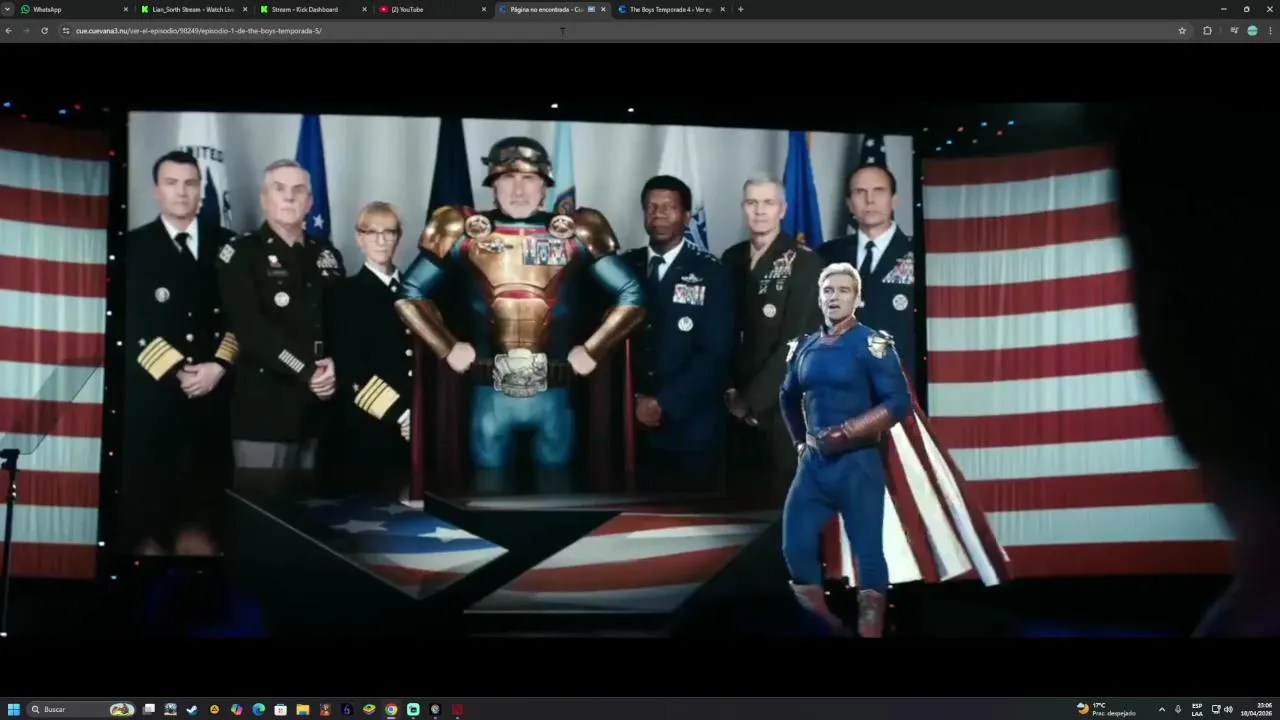Open the weather widget showing 17°C
The image size is (1280, 720).
tap(1106, 709)
